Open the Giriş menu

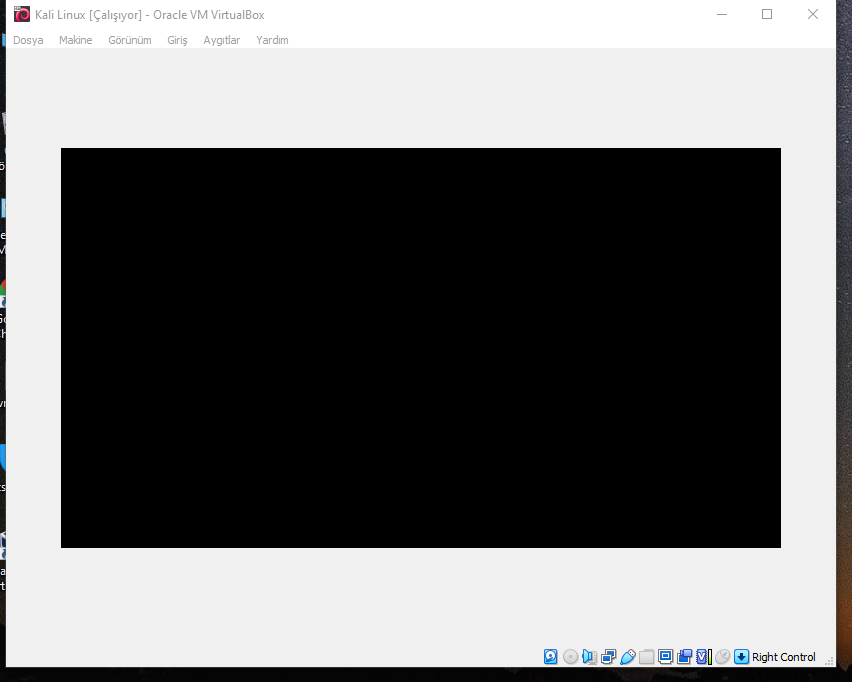177,40
